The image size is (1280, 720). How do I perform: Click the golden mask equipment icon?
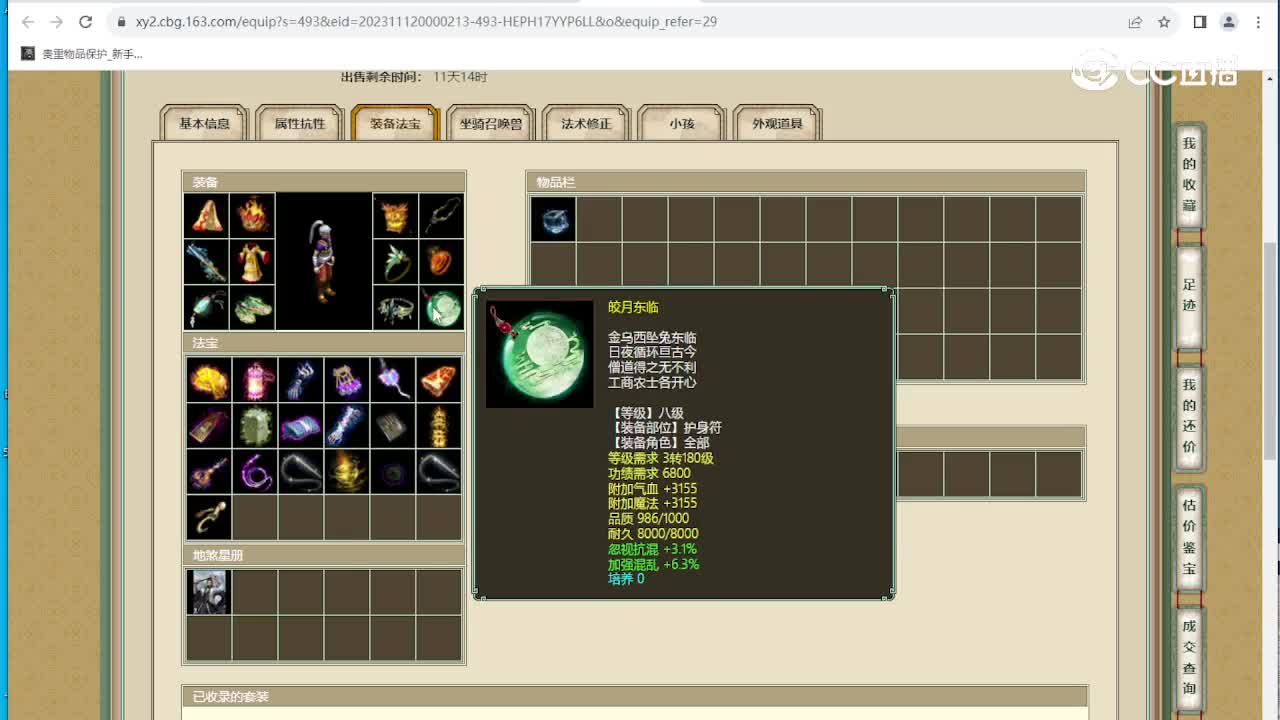pos(396,216)
